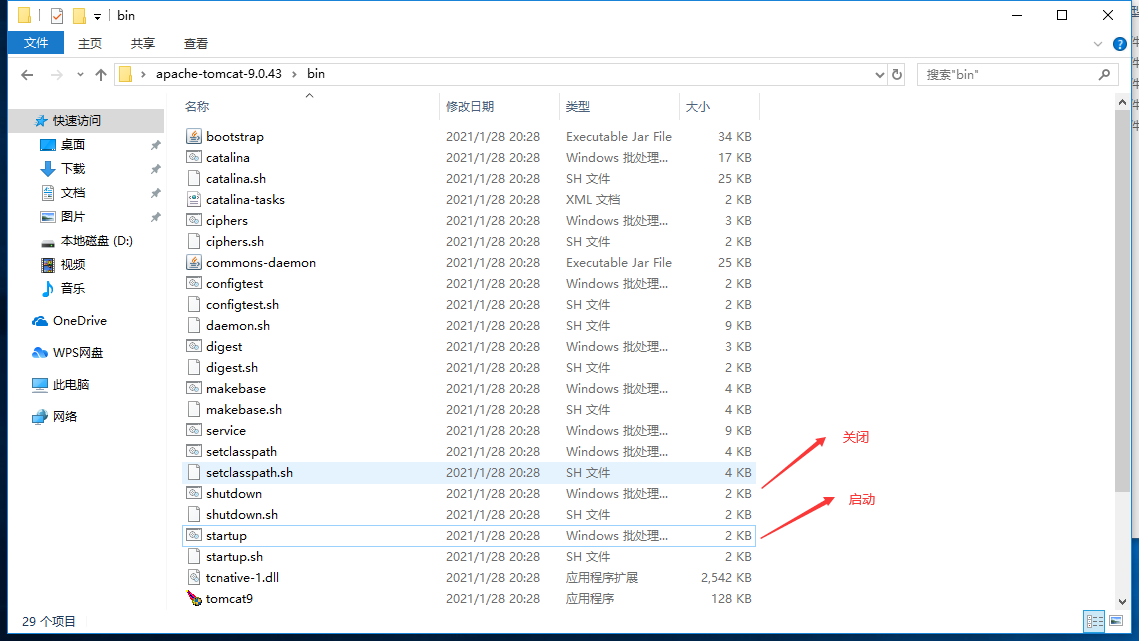Sort by 类型 column header

tap(619, 107)
